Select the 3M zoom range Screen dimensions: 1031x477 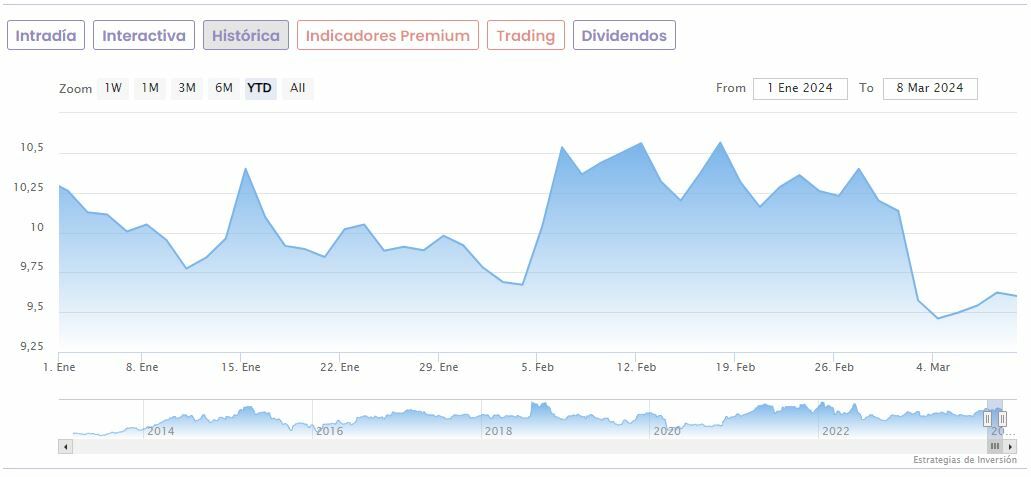coord(187,88)
